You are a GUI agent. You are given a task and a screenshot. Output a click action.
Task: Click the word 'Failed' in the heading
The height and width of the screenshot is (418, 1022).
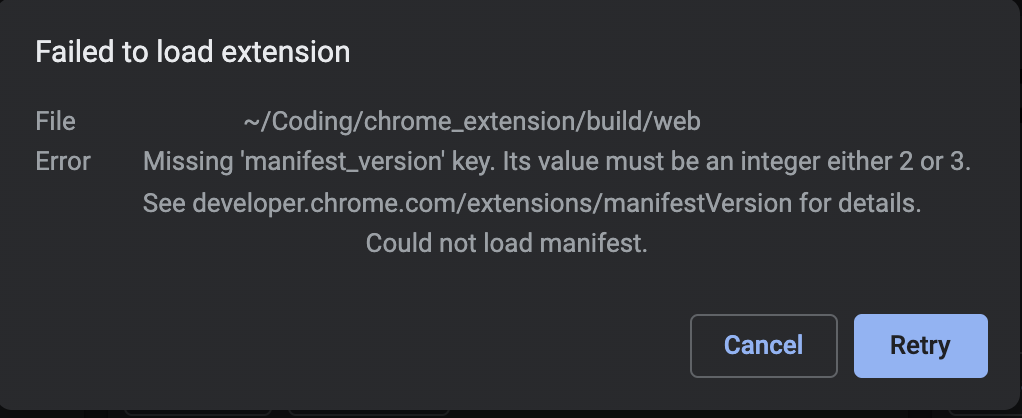pyautogui.click(x=68, y=52)
